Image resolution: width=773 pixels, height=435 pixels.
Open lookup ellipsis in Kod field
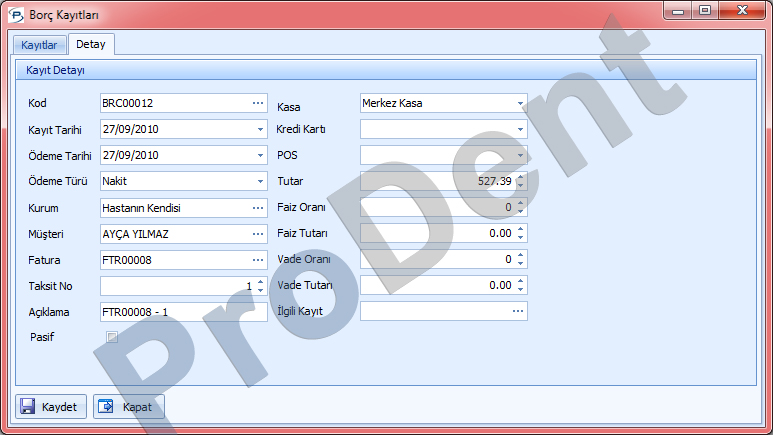[258, 103]
